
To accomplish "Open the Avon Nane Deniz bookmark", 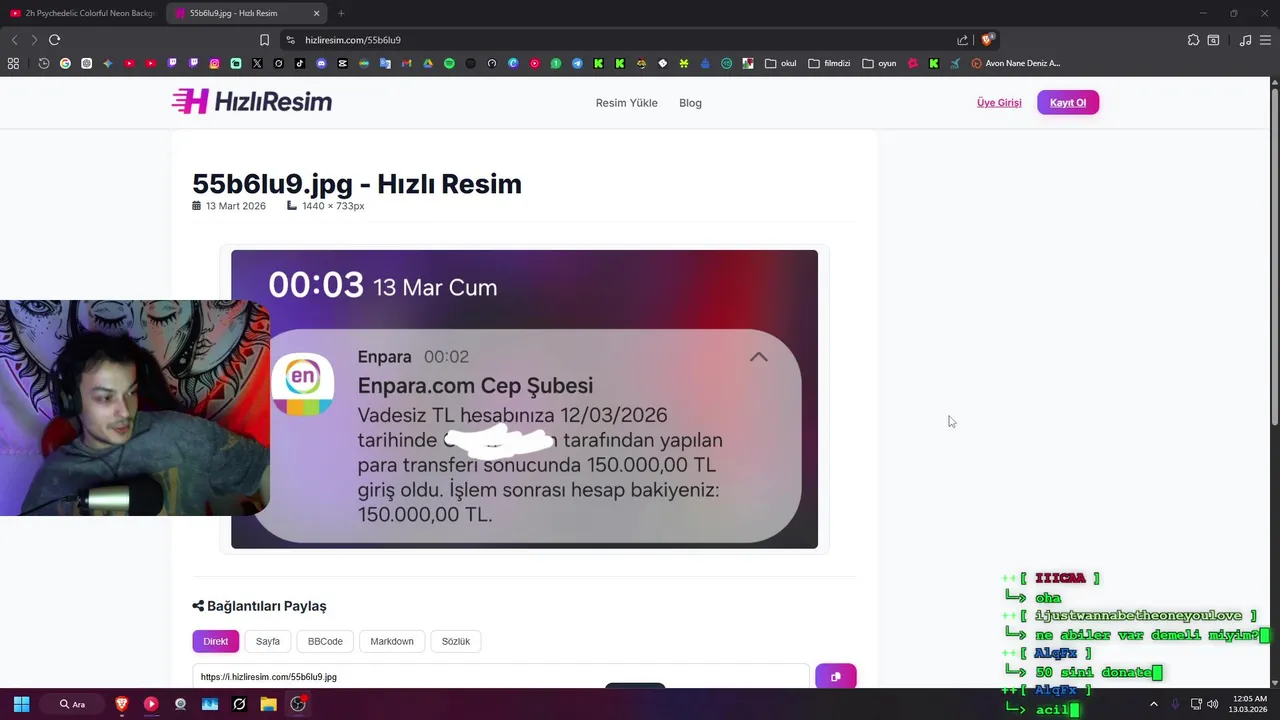I will [1016, 63].
